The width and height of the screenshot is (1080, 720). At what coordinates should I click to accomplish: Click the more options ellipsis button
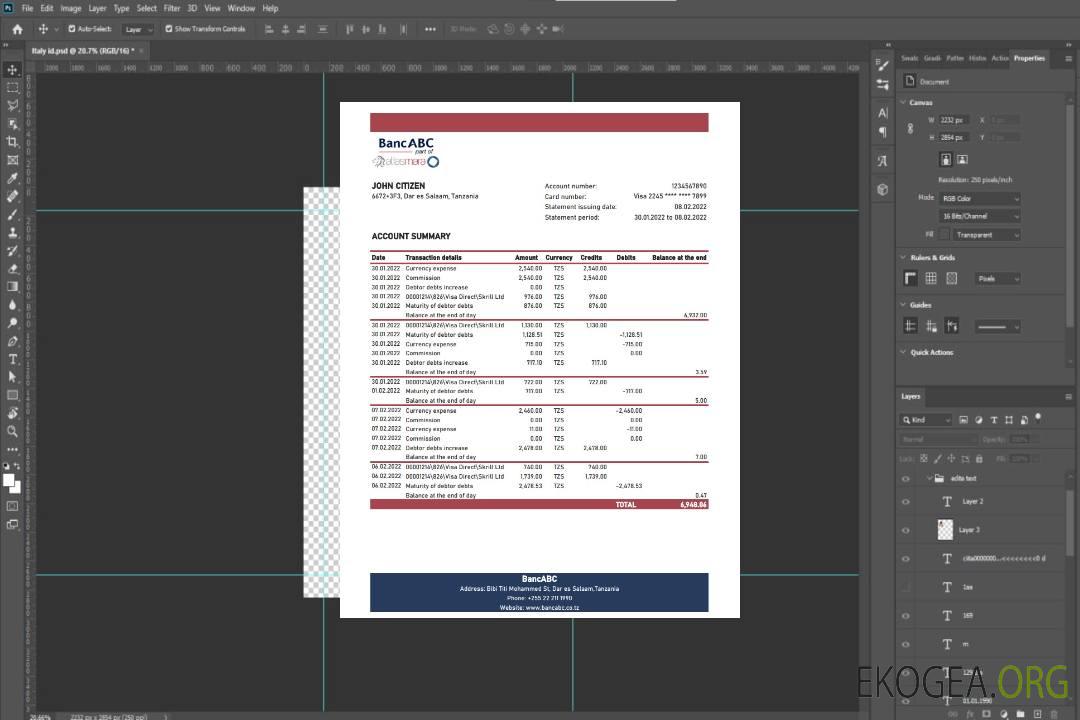(430, 29)
